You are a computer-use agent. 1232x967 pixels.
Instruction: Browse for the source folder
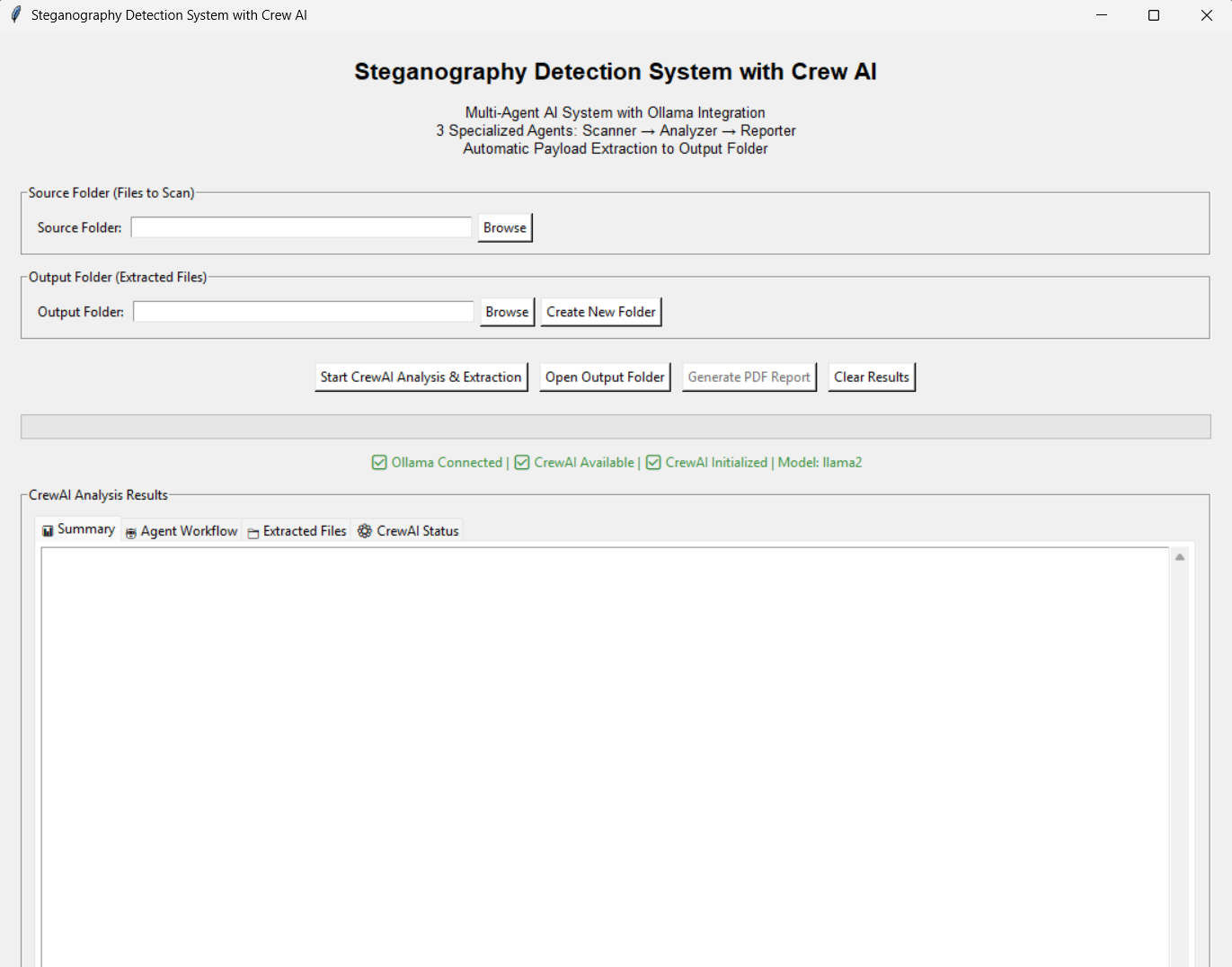(504, 228)
